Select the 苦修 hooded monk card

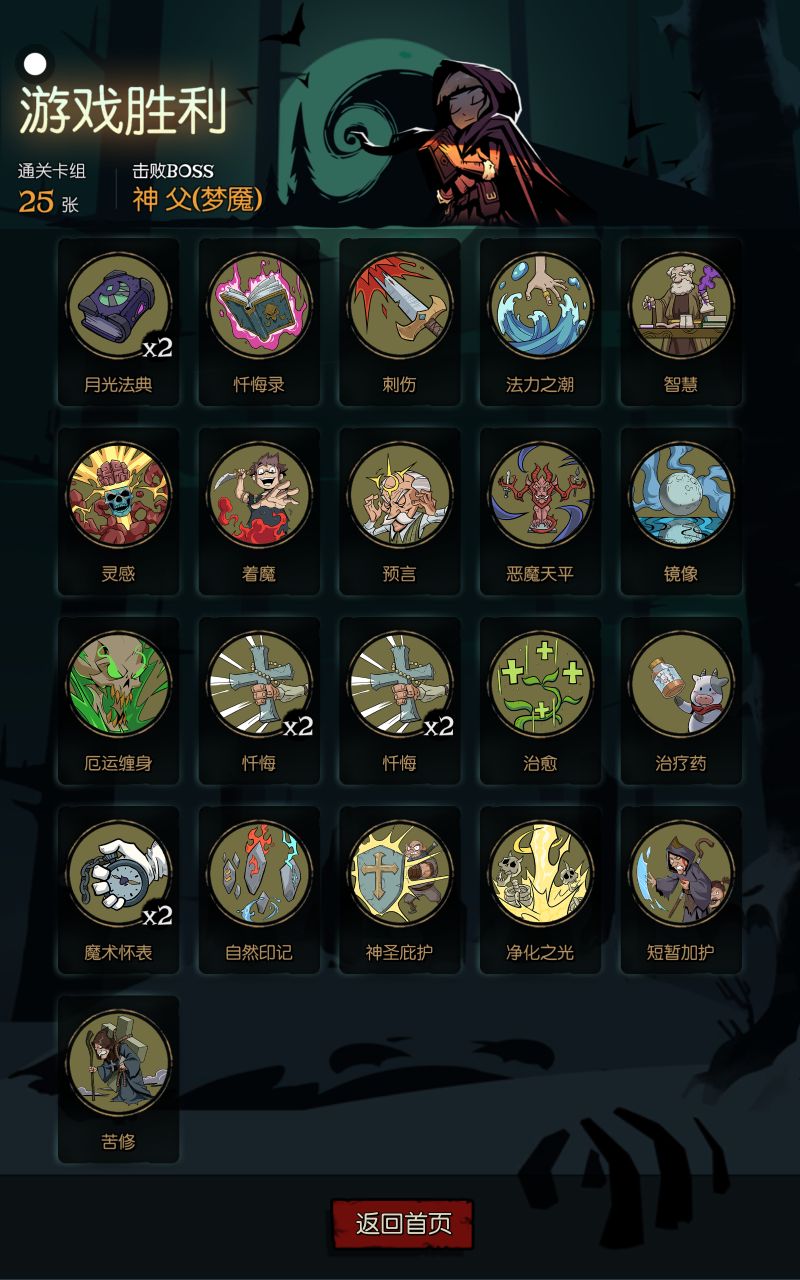point(119,1079)
